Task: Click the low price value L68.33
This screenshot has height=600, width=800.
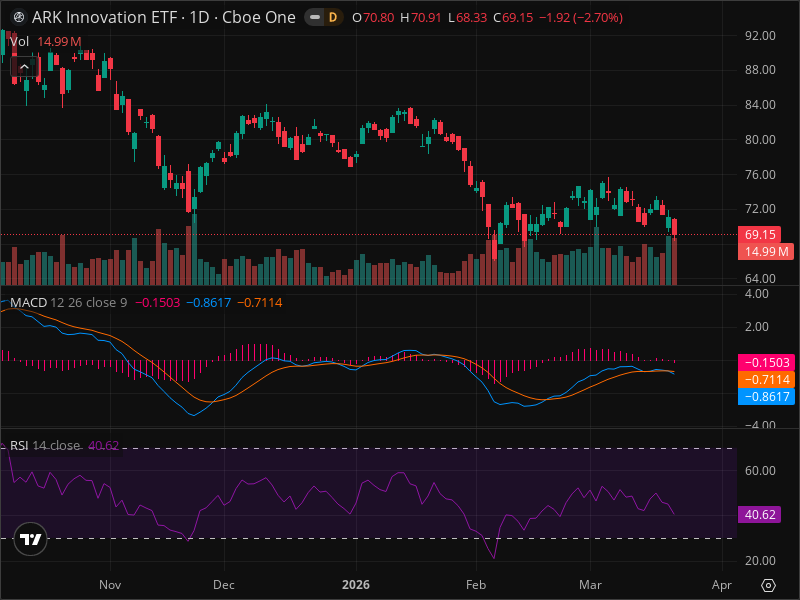Action: tap(467, 18)
